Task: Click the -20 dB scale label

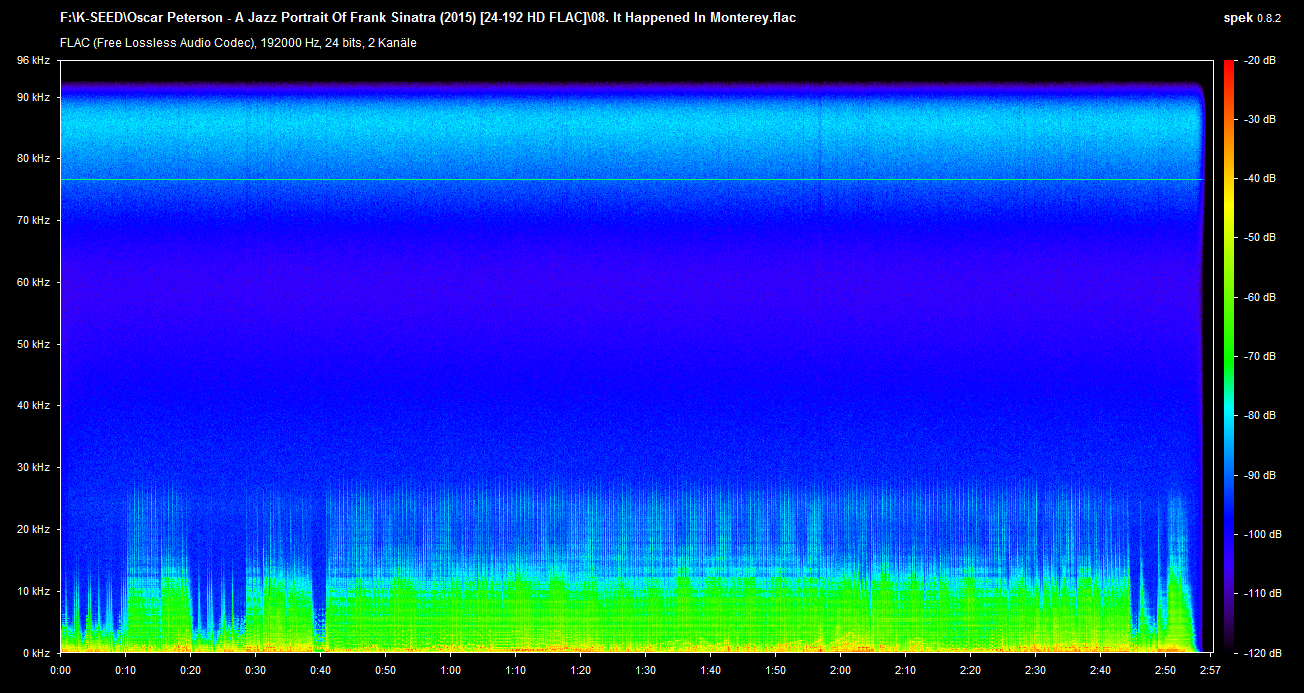Action: (1256, 61)
